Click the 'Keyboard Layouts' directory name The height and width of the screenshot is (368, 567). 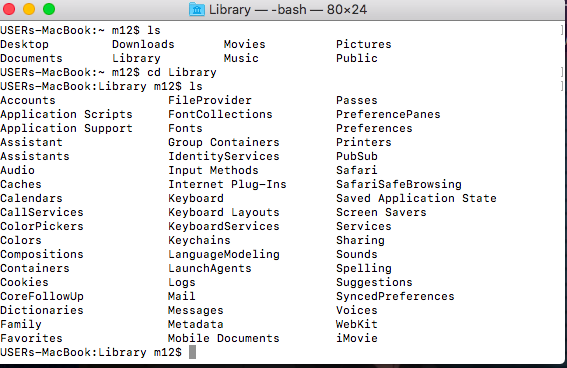point(224,213)
